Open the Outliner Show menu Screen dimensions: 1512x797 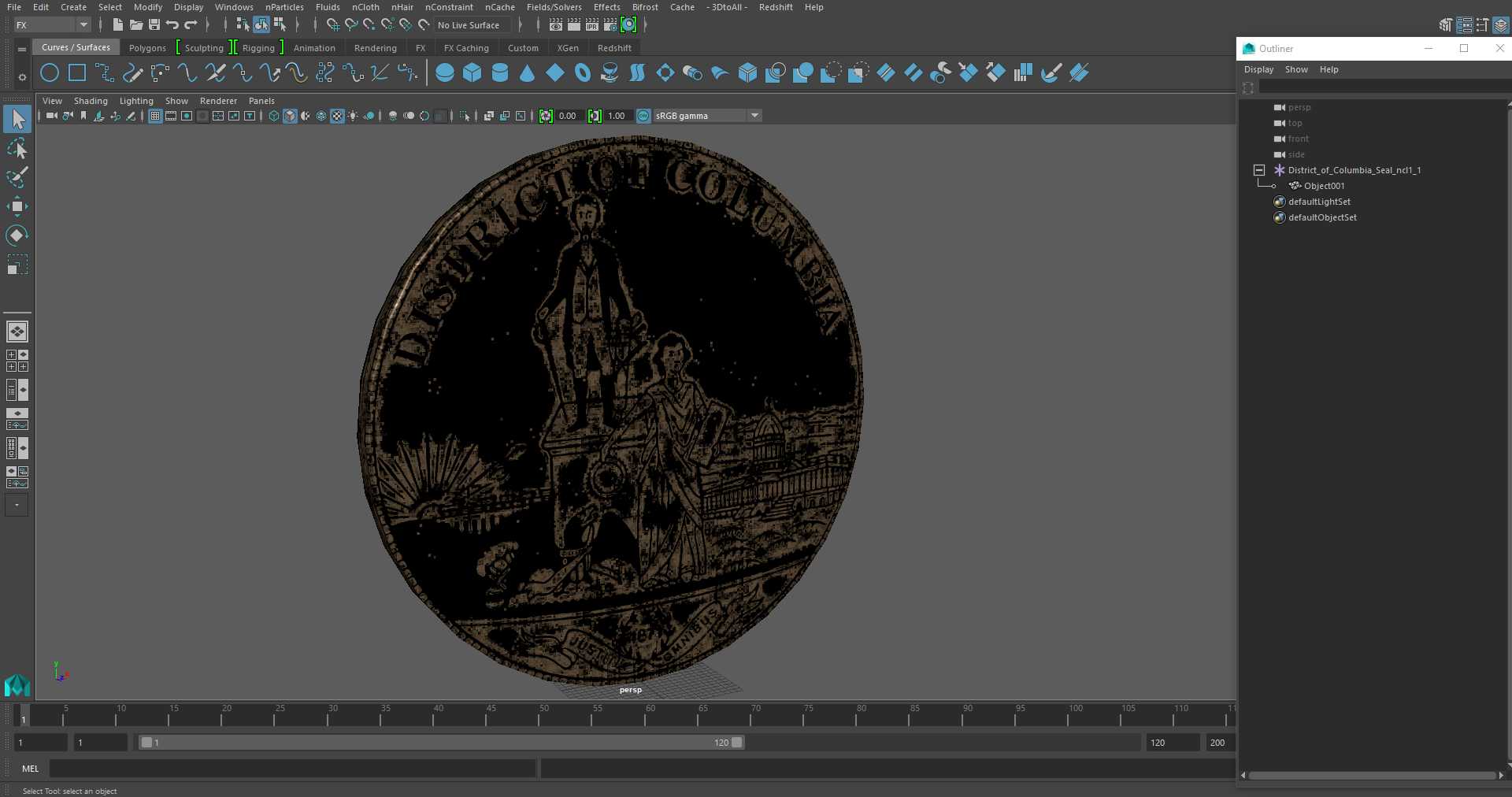pyautogui.click(x=1296, y=69)
